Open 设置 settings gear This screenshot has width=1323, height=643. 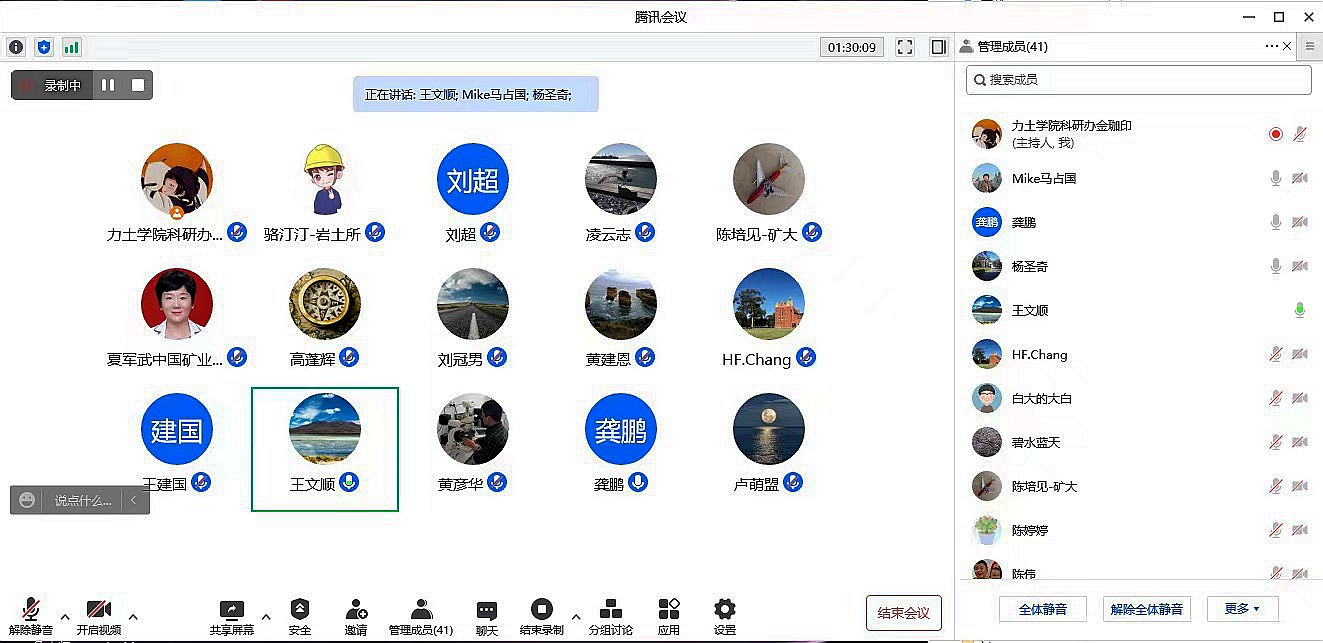point(725,616)
